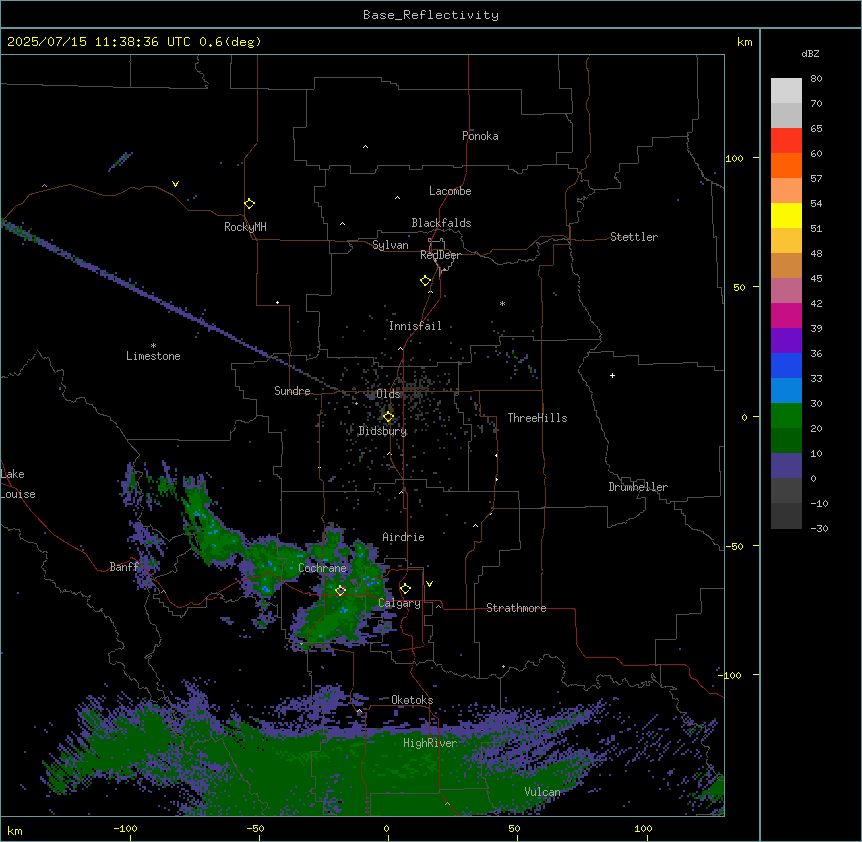Click the Limestone label
This screenshot has height=842, width=862.
coord(153,356)
